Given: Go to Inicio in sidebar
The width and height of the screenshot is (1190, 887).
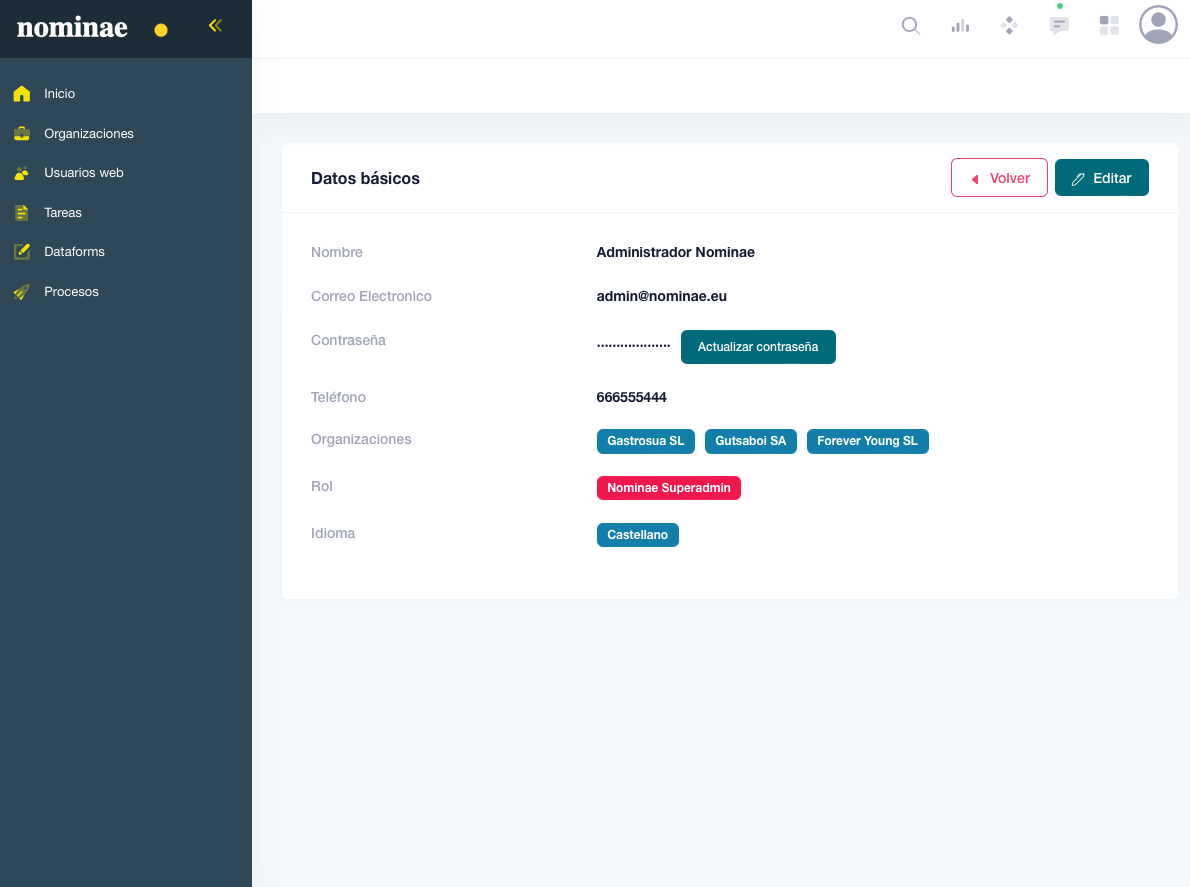Looking at the screenshot, I should pos(59,94).
